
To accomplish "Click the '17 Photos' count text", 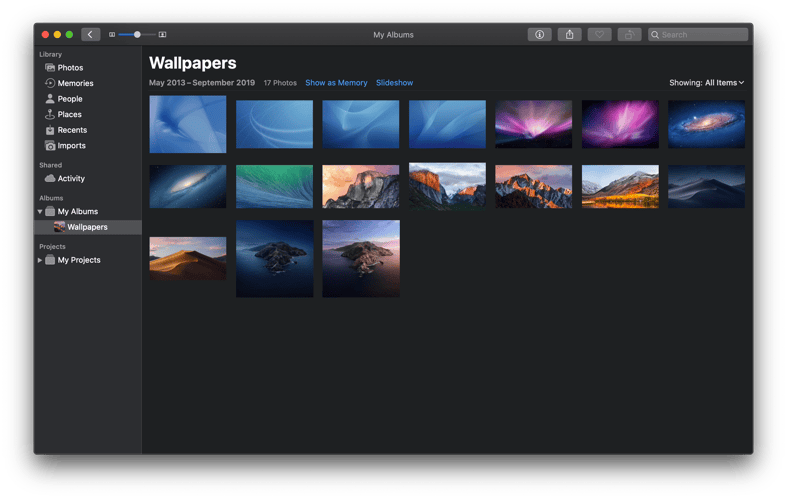I will point(280,83).
